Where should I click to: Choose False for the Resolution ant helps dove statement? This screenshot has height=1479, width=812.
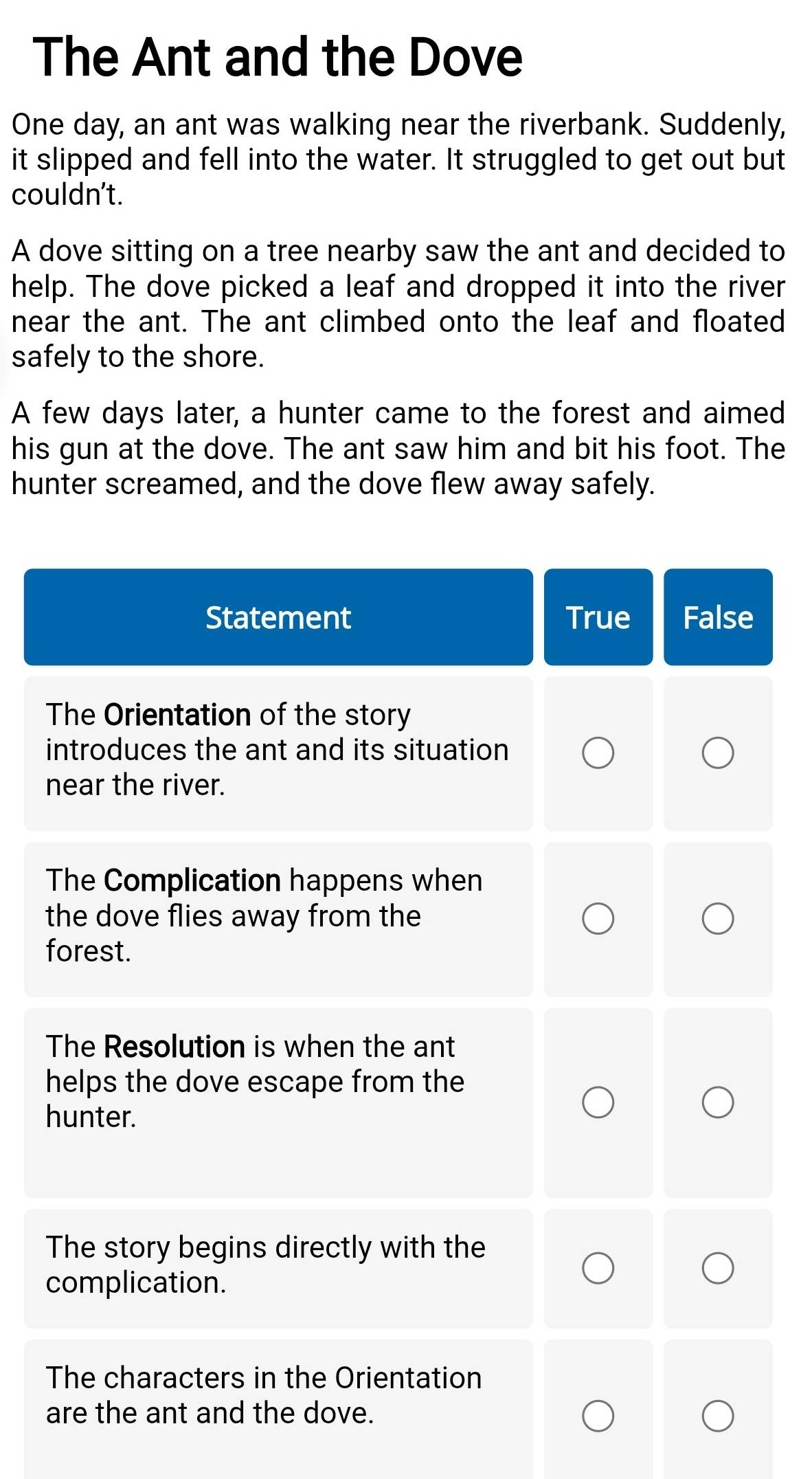click(x=718, y=1102)
